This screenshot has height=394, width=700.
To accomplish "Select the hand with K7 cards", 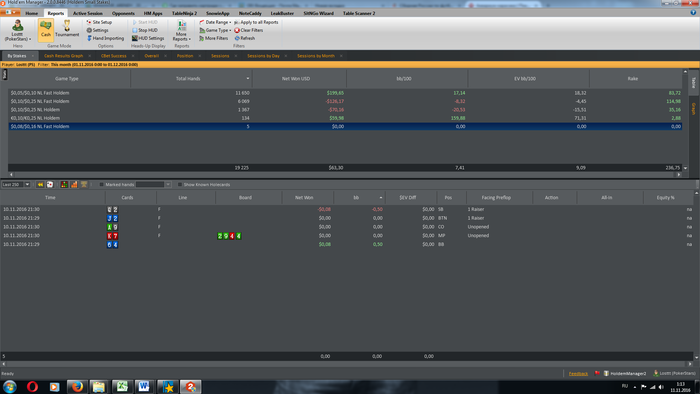I will 346,236.
